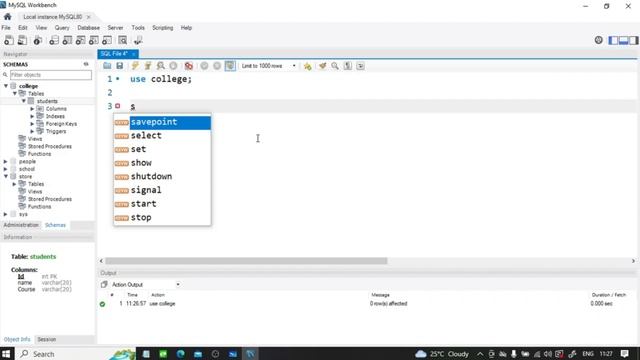This screenshot has width=640, height=360.
Task: Switch to the Session tab
Action: click(47, 339)
